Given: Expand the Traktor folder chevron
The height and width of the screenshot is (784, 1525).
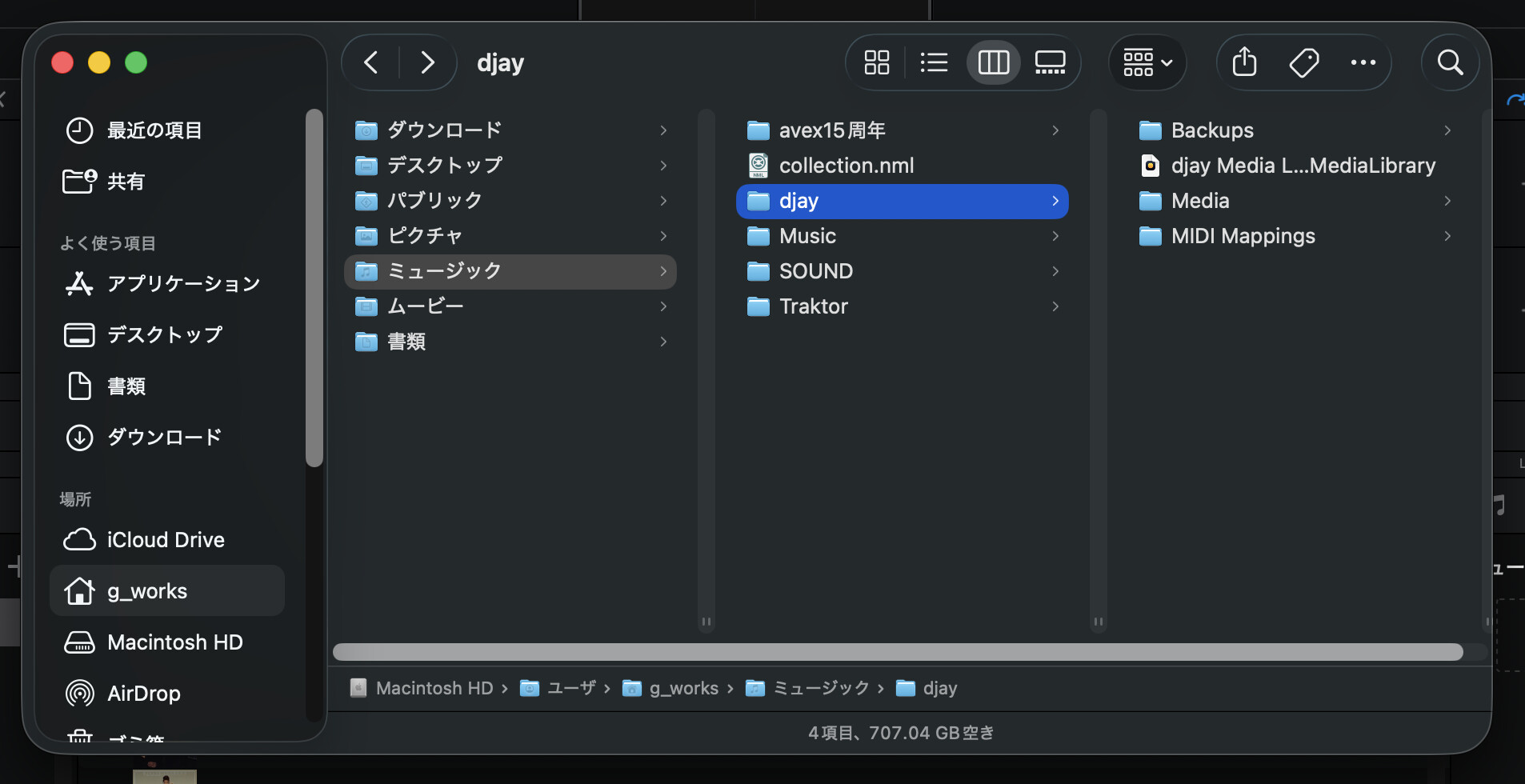Looking at the screenshot, I should 1055,306.
